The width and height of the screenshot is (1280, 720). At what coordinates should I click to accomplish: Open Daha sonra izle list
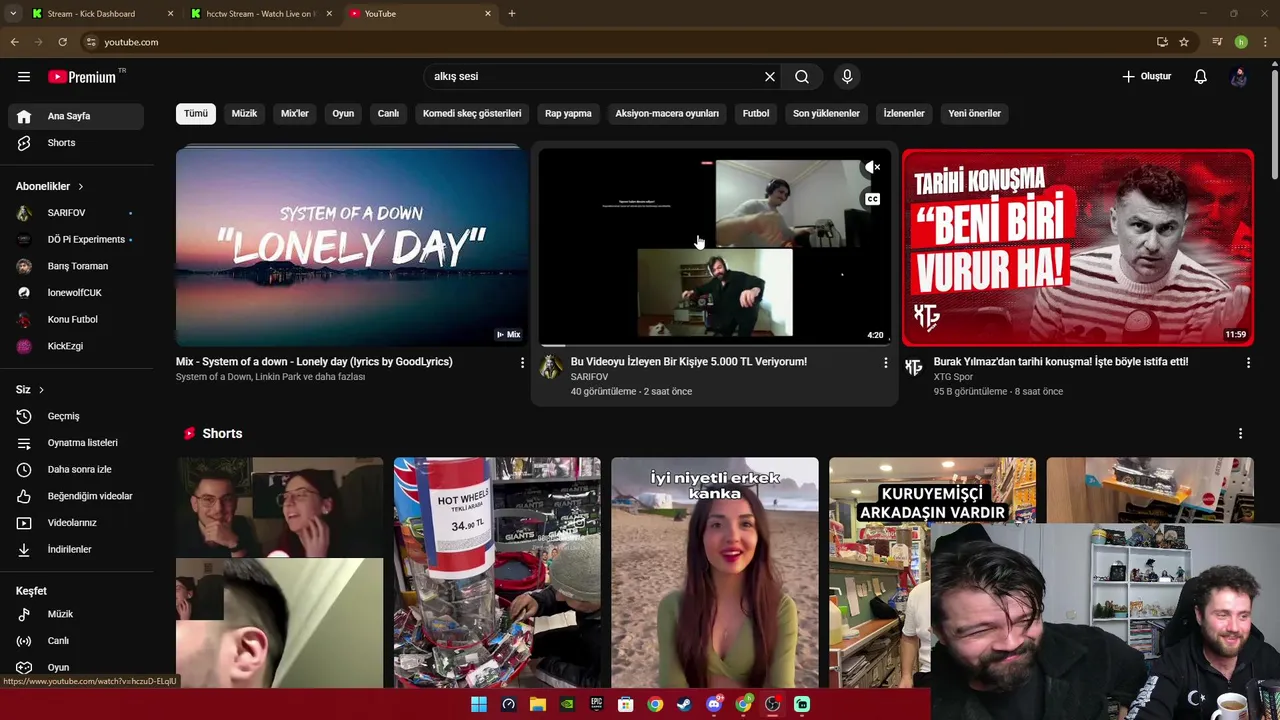click(76, 469)
